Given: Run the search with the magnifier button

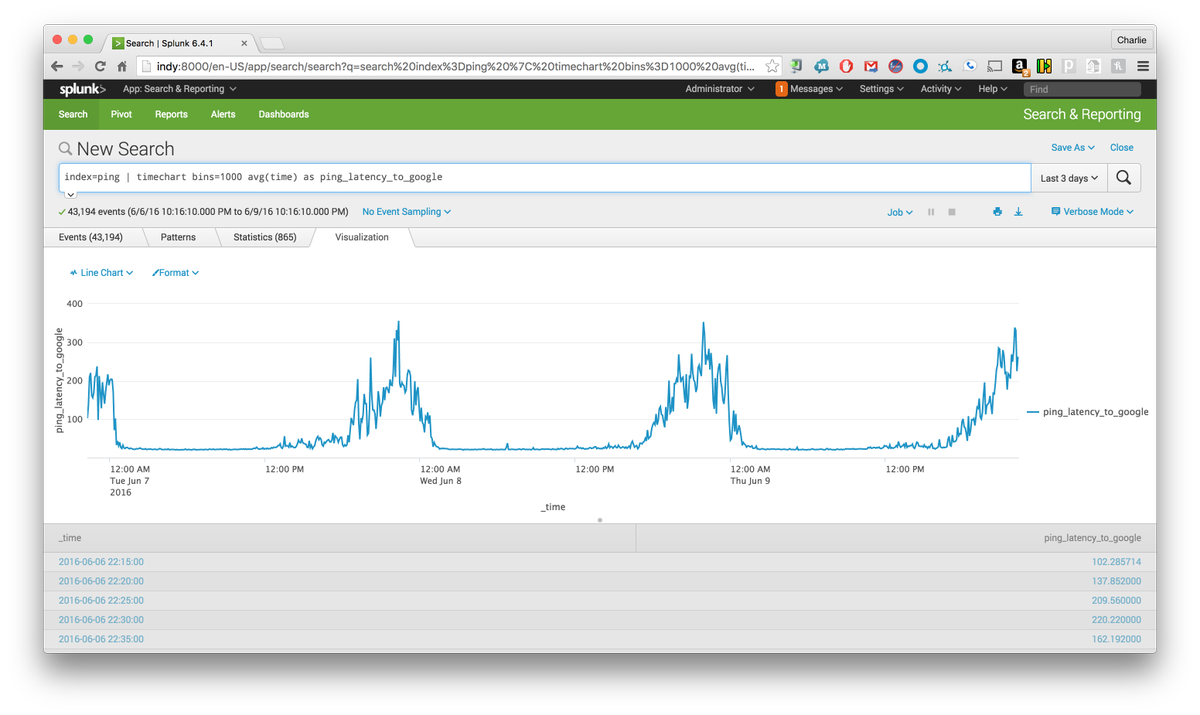Looking at the screenshot, I should [x=1124, y=178].
